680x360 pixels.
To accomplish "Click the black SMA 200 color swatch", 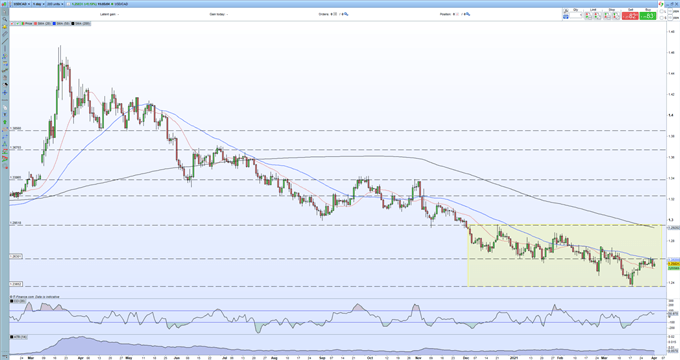I will (73, 23).
